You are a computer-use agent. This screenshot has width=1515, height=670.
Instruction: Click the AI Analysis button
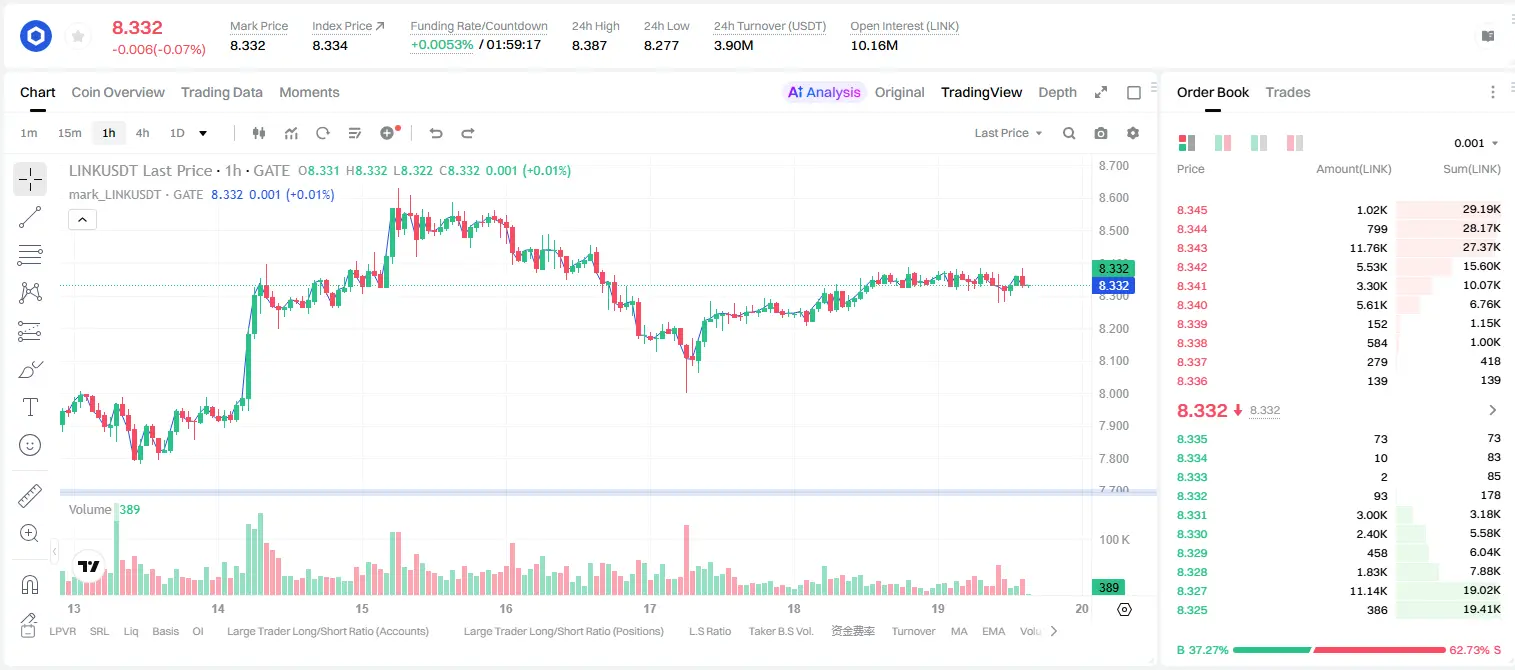pyautogui.click(x=824, y=92)
